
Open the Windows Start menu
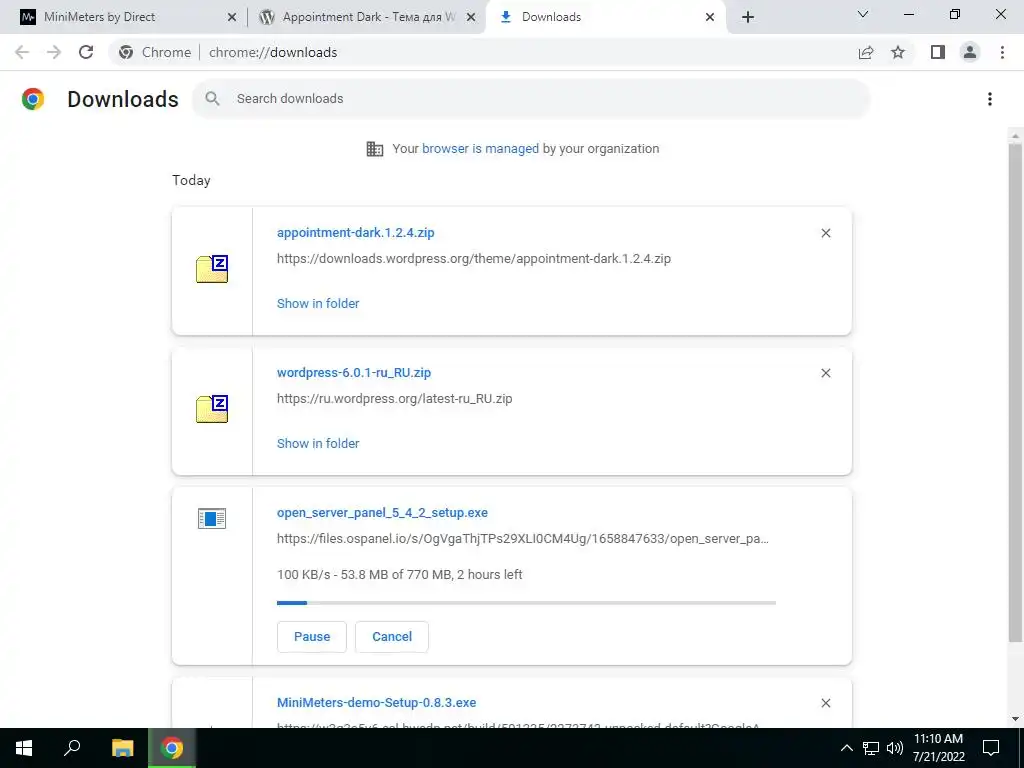24,748
